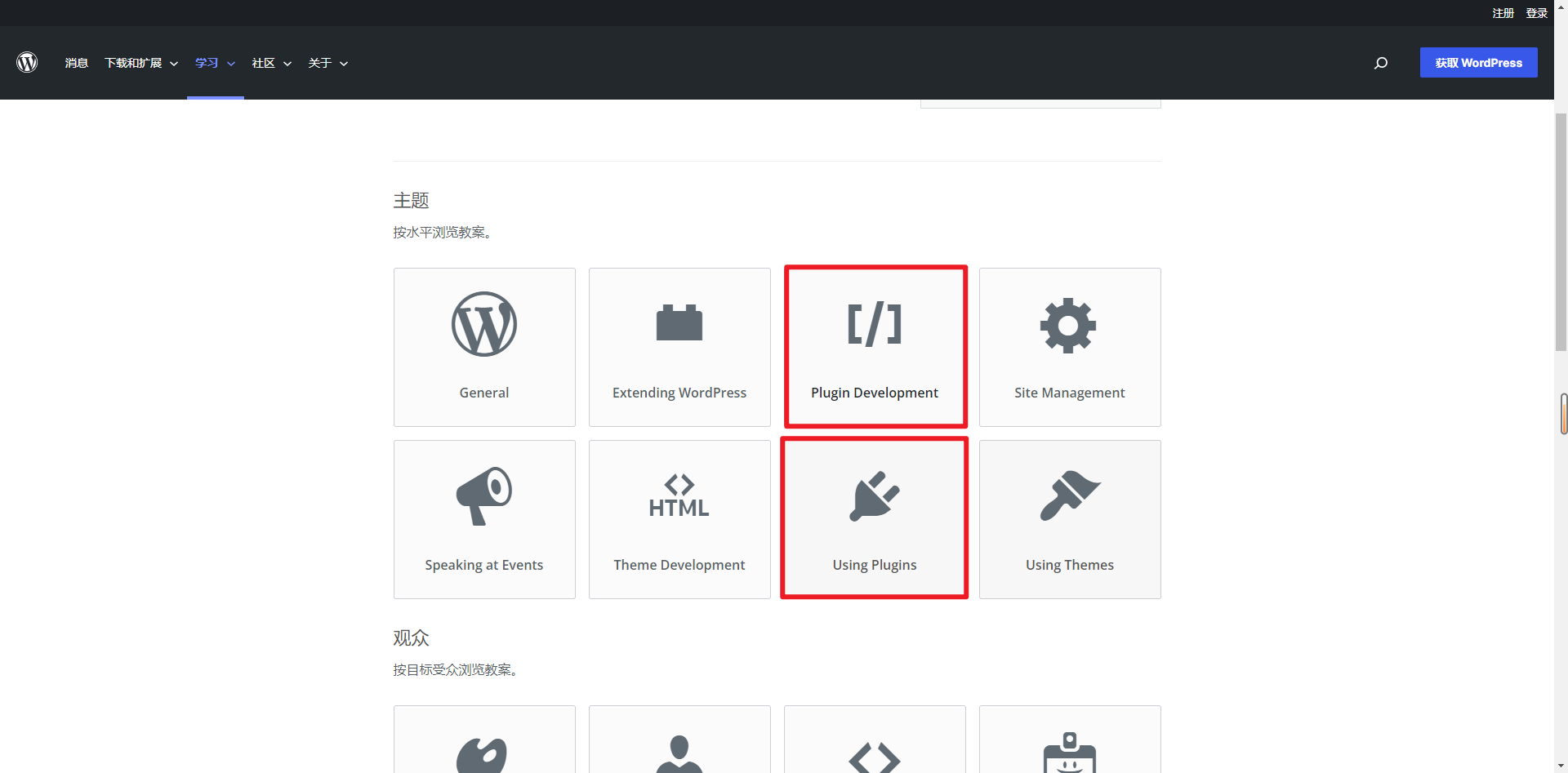Click the scrollbar down arrow
Screen dimensions: 1568x773
(1561, 766)
